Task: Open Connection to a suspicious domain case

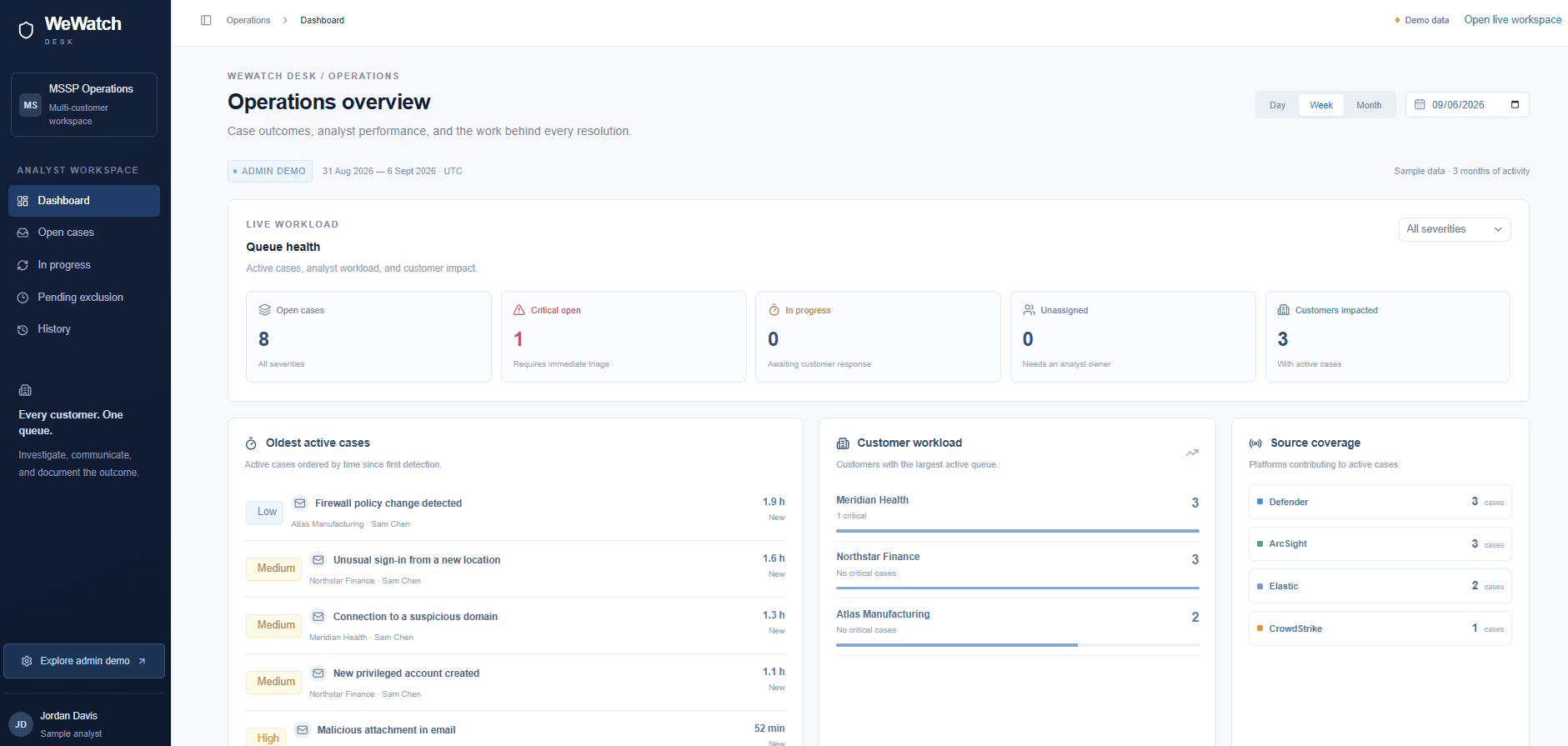Action: pyautogui.click(x=515, y=626)
